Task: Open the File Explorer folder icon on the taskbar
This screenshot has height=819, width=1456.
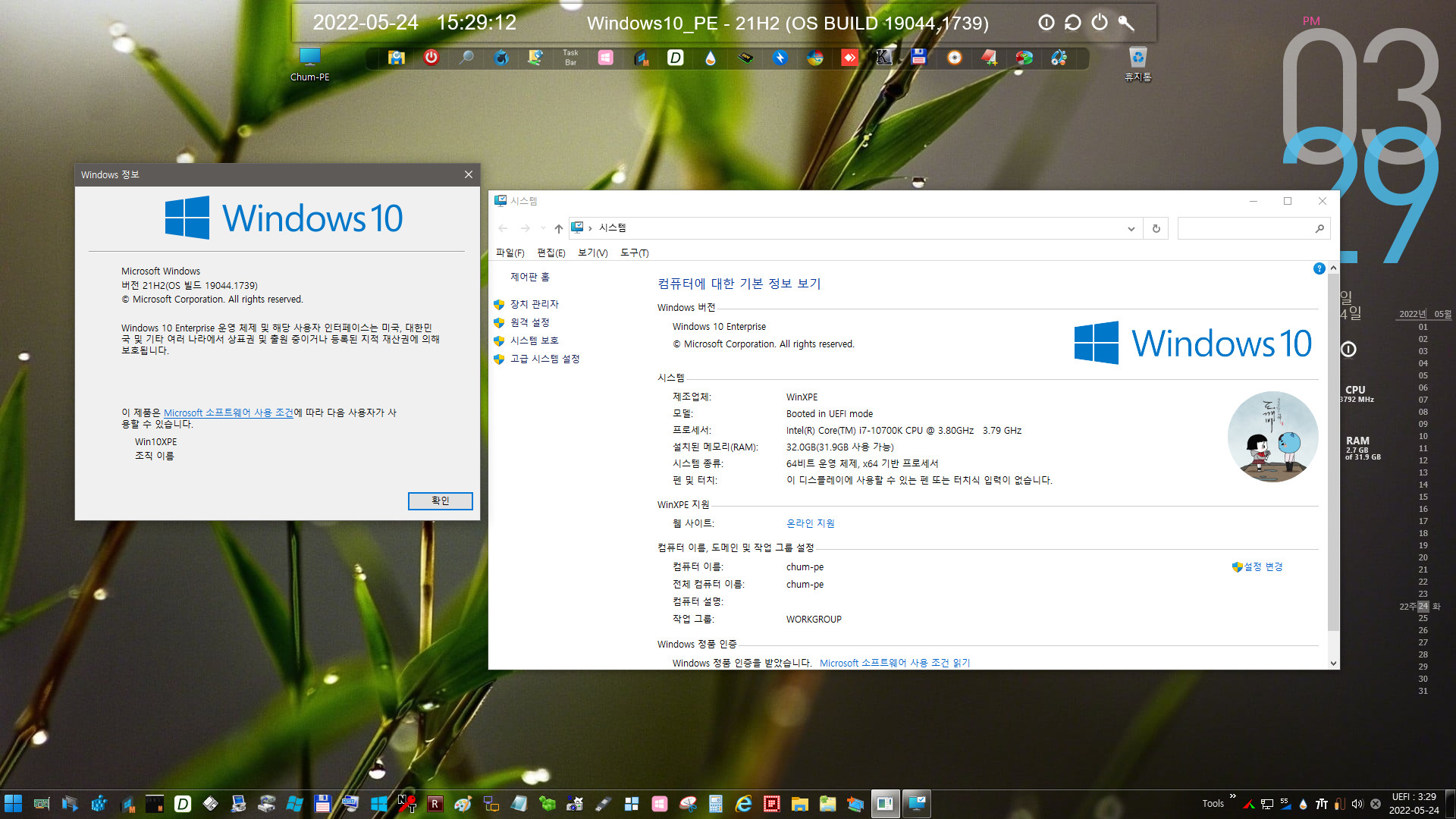Action: [x=799, y=804]
